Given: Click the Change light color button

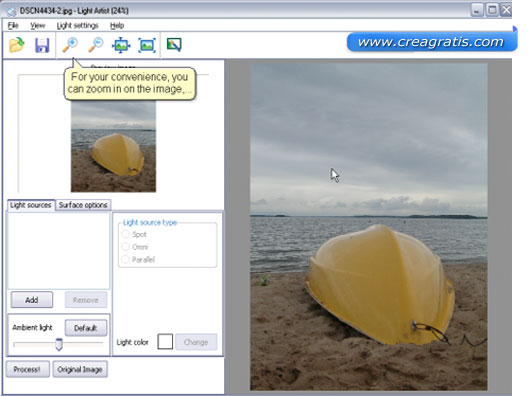Looking at the screenshot, I should click(196, 342).
